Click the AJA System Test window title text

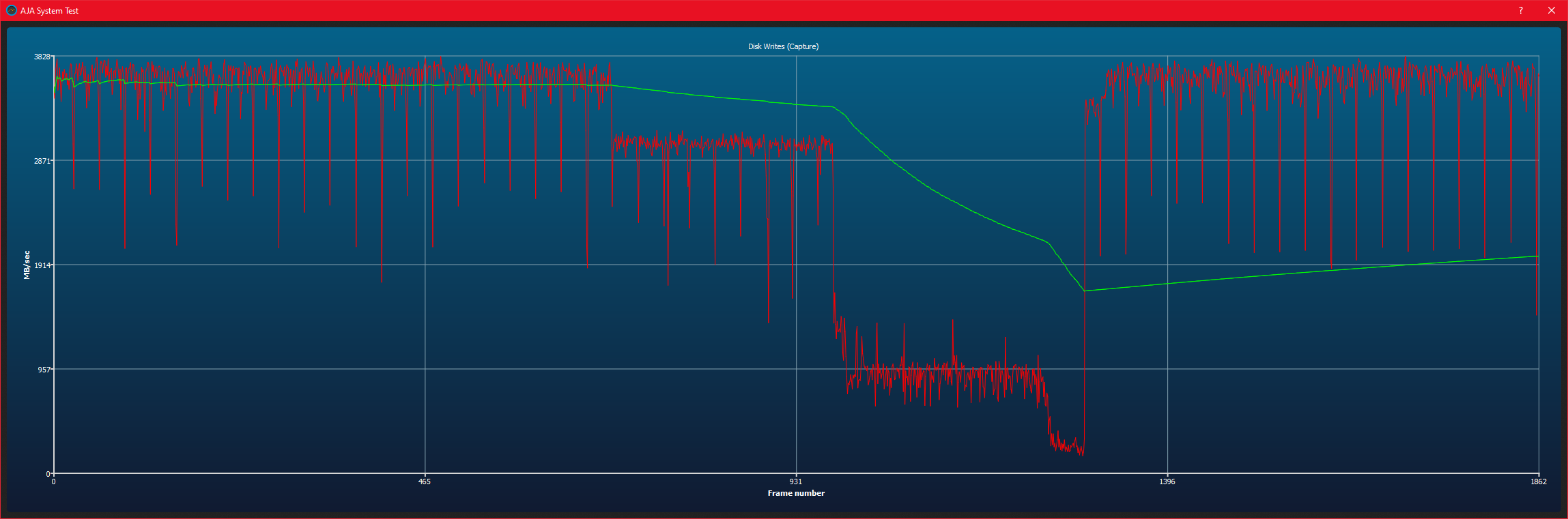coord(49,11)
